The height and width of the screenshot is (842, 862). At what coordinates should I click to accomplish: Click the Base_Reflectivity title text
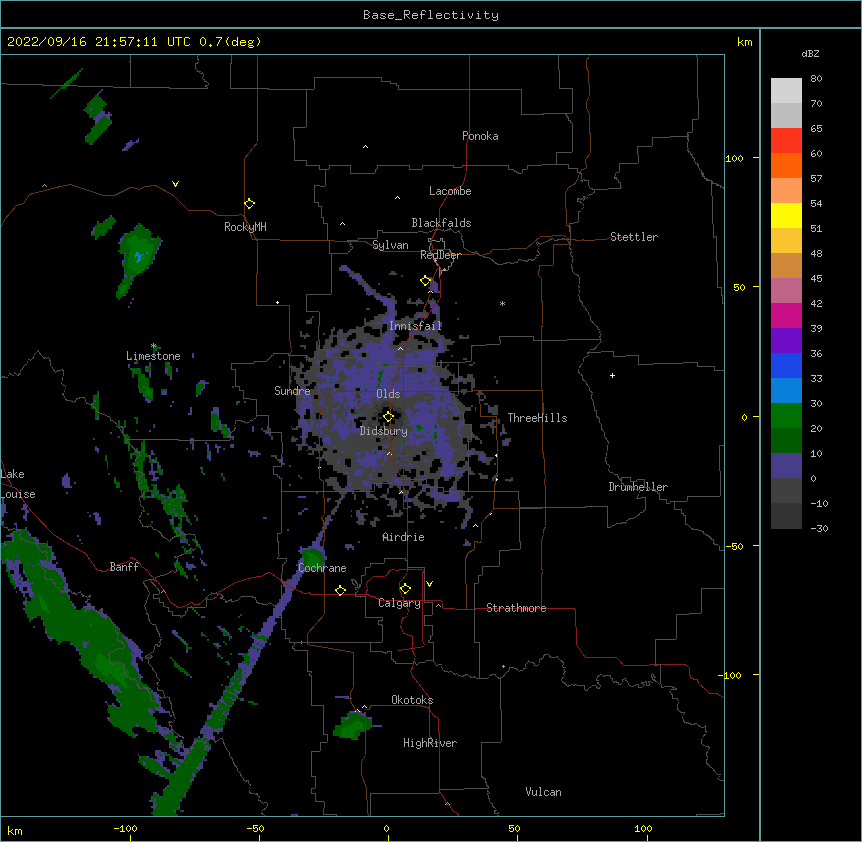pos(431,15)
